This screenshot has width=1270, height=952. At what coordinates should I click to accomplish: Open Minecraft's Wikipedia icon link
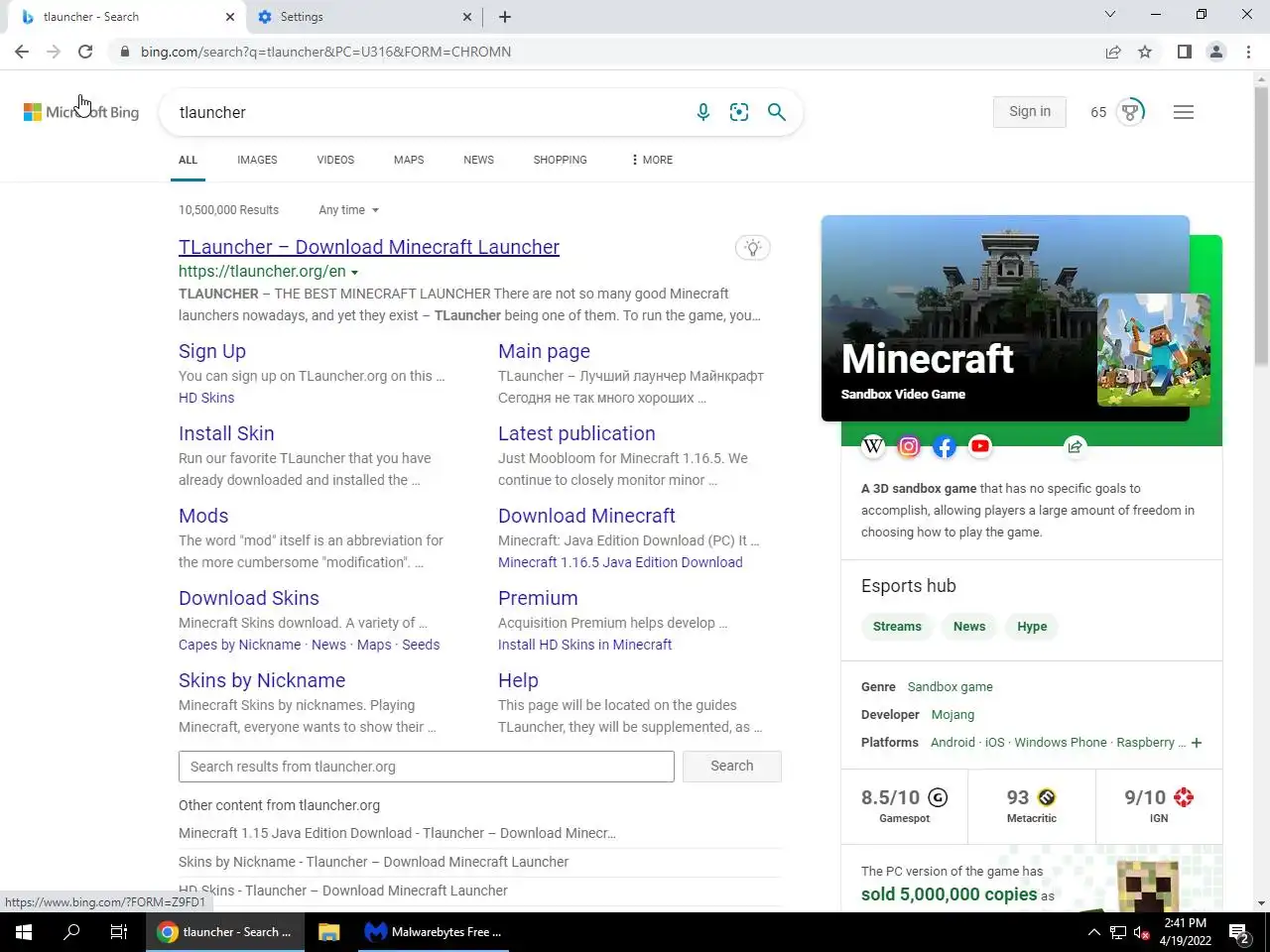click(x=873, y=446)
